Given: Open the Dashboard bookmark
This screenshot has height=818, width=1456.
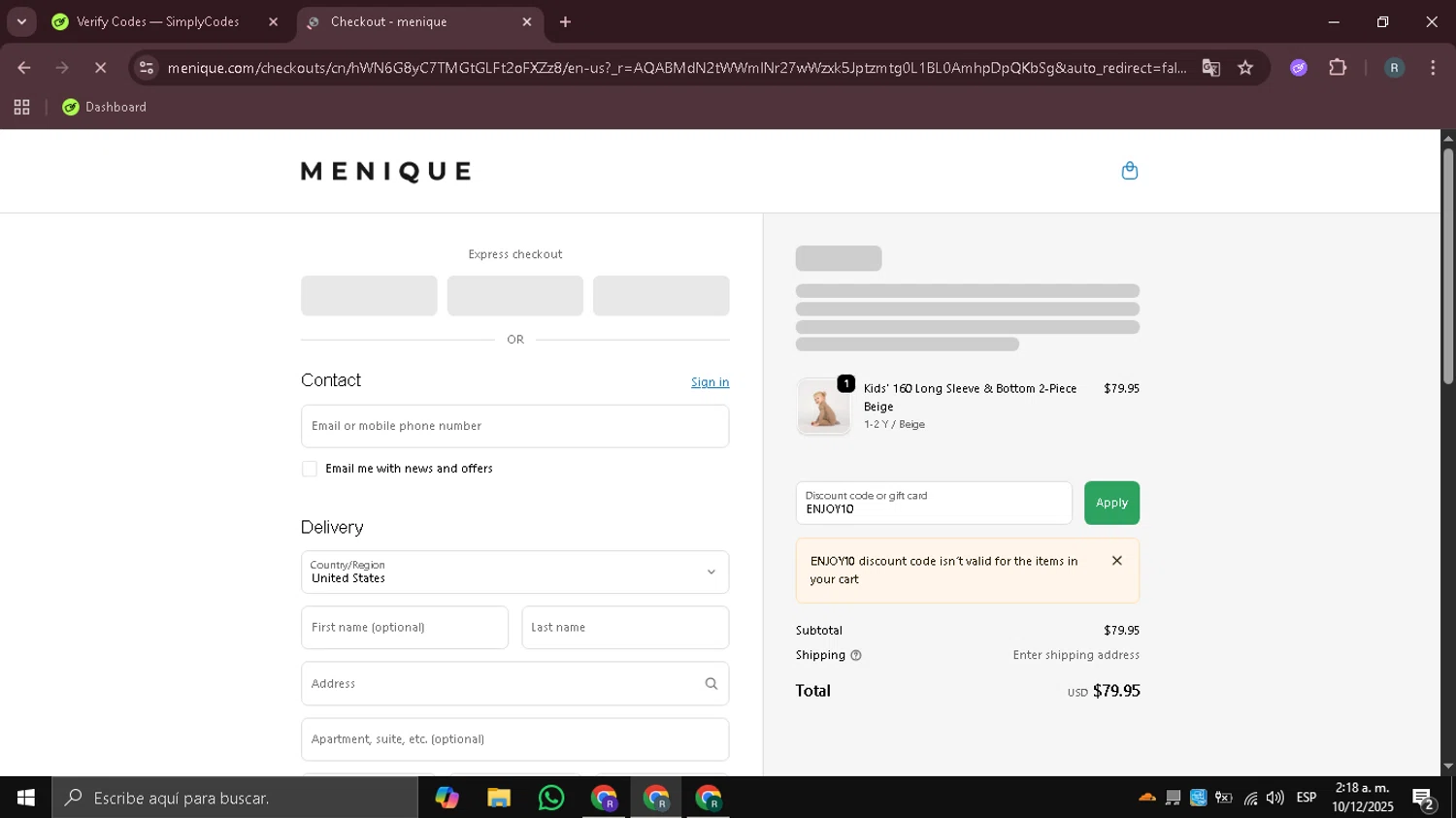Looking at the screenshot, I should pyautogui.click(x=105, y=108).
